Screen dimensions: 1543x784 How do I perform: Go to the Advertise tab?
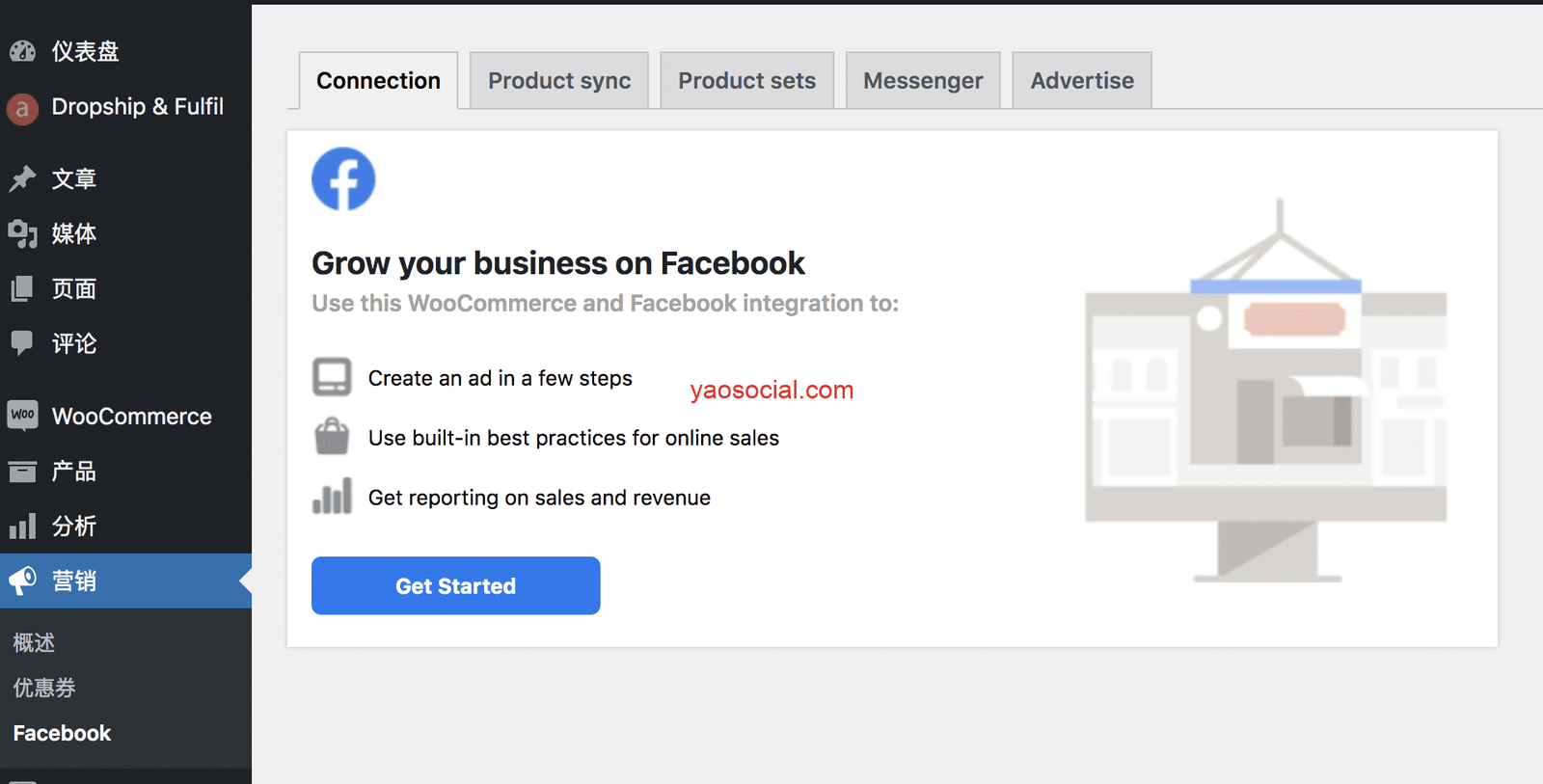pos(1082,81)
